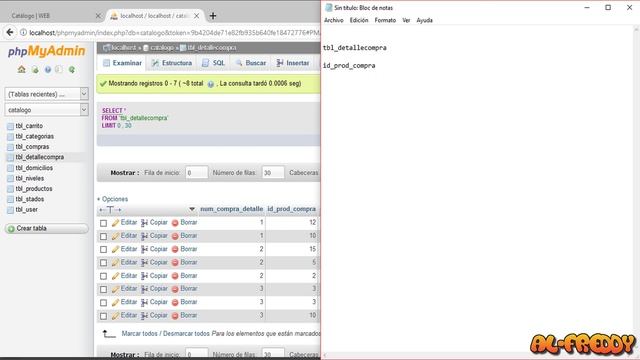Viewport: 640px width, 360px height.
Task: Click the edit pencil for row with id_prod_compra 12
Action: 116,223
